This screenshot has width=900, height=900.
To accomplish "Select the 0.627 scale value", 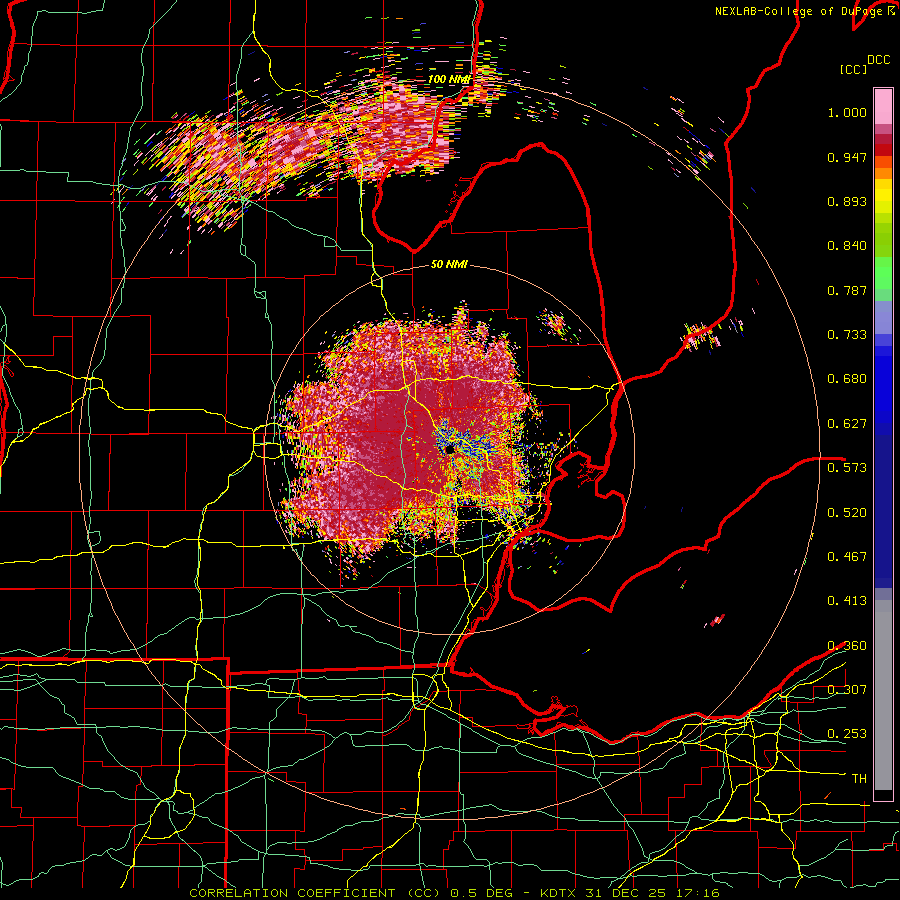I will [x=847, y=424].
